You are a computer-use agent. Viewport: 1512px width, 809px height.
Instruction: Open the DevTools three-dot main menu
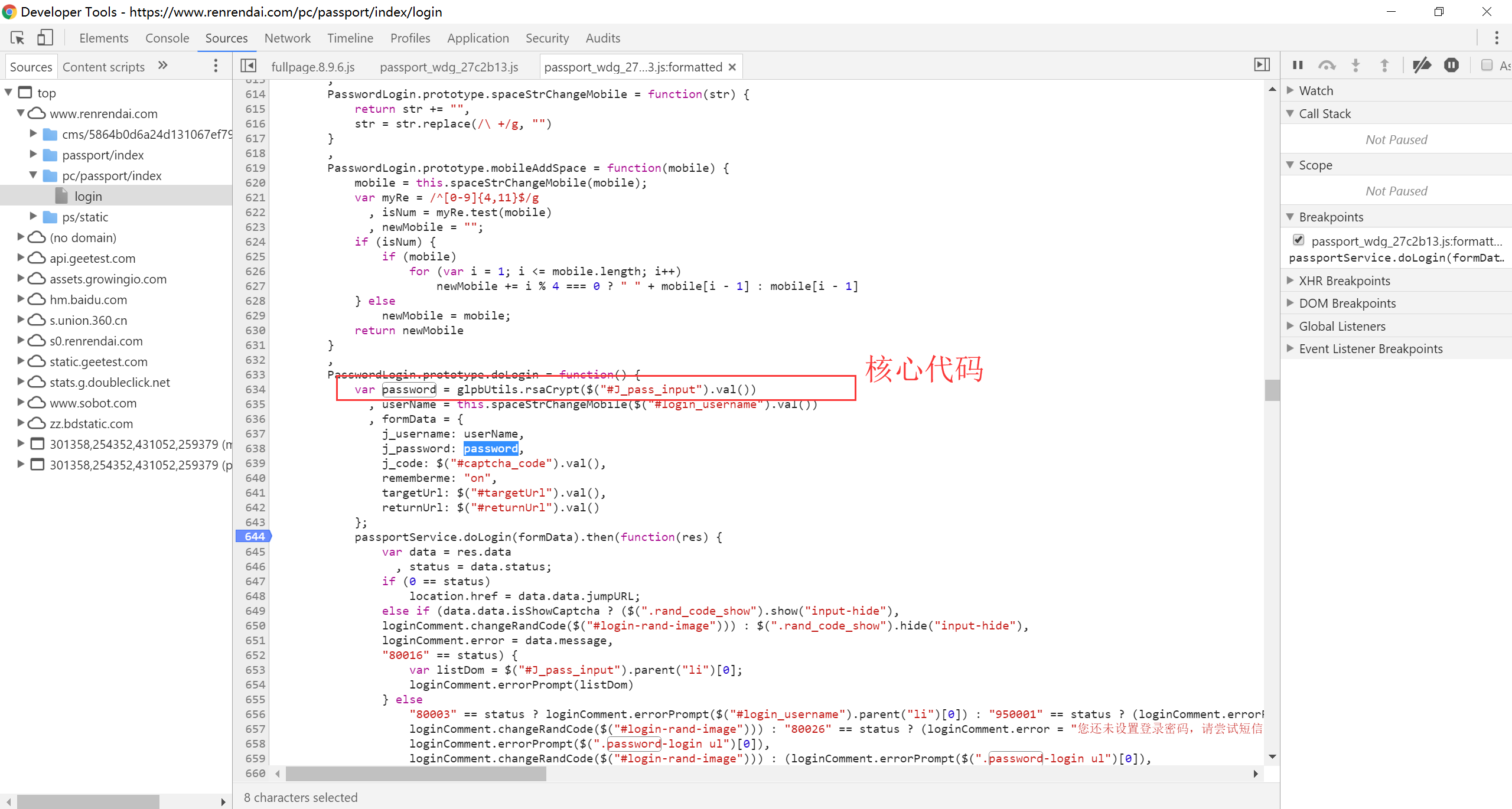(1496, 38)
